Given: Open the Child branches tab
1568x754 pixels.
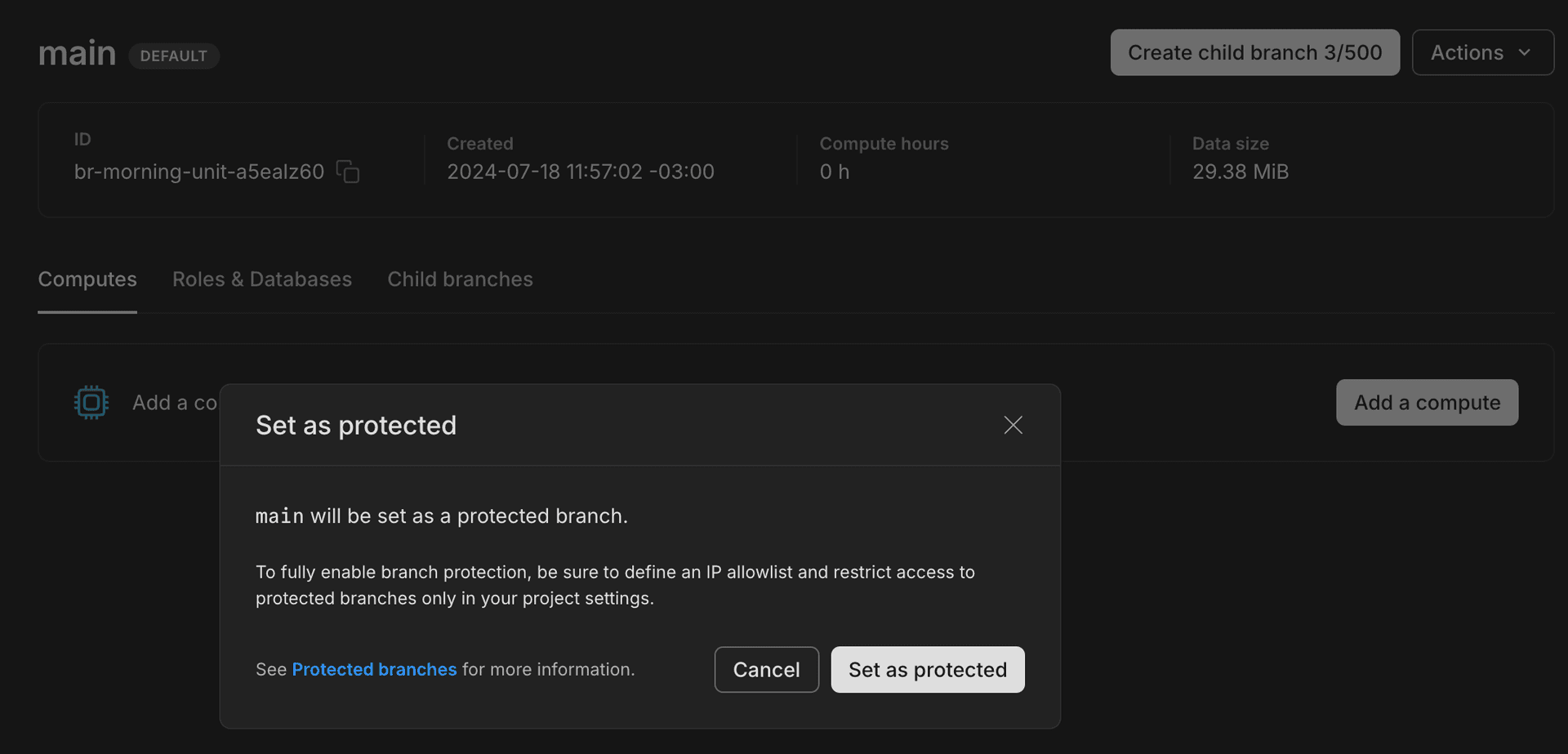Looking at the screenshot, I should pyautogui.click(x=460, y=279).
